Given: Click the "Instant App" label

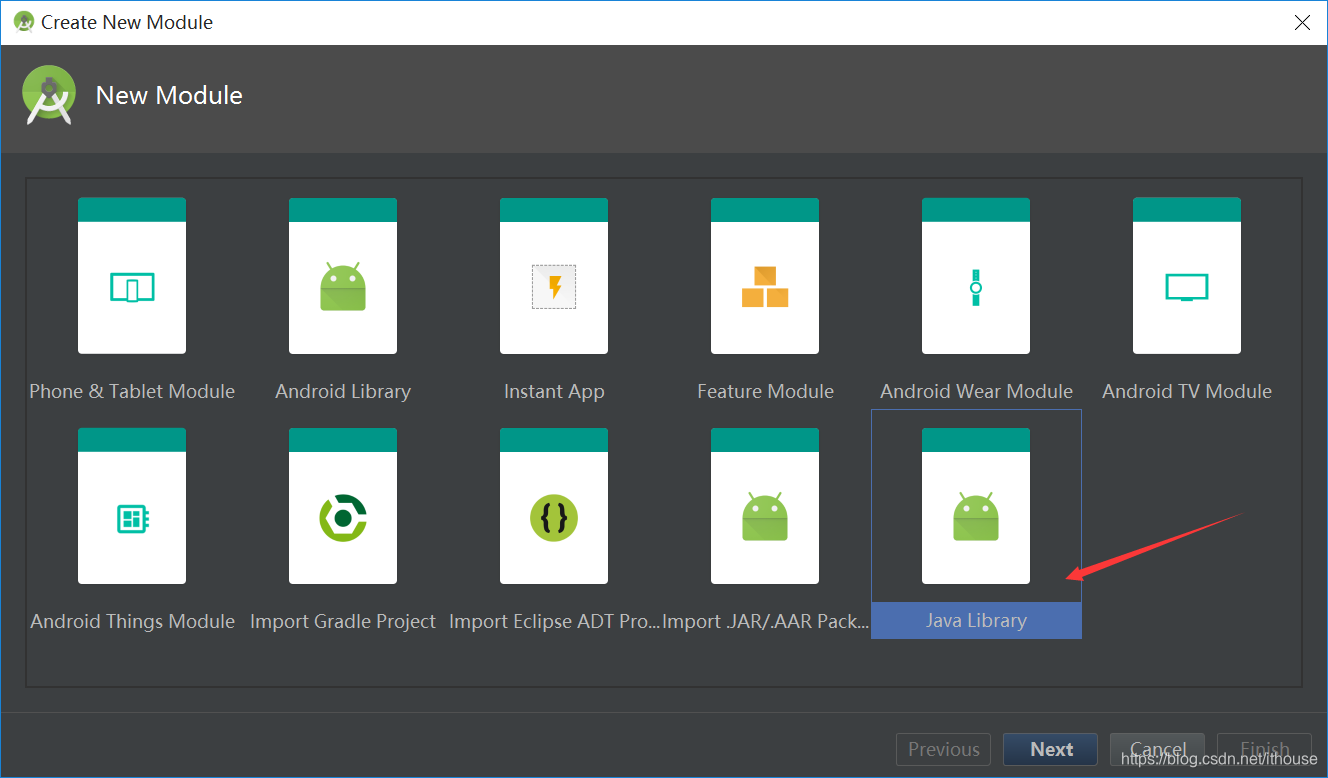Looking at the screenshot, I should [554, 391].
